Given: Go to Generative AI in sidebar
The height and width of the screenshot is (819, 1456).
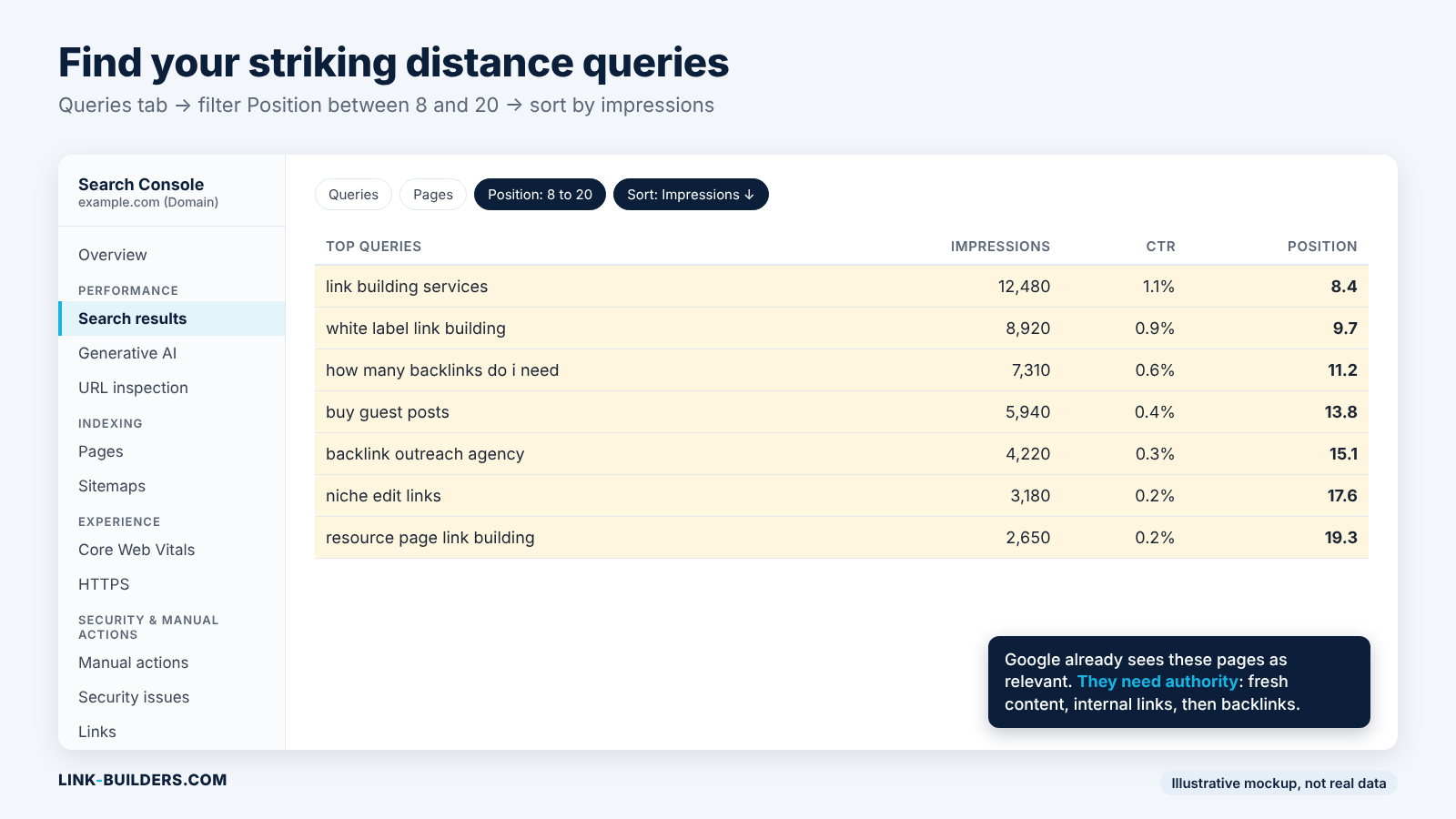Looking at the screenshot, I should click(127, 353).
